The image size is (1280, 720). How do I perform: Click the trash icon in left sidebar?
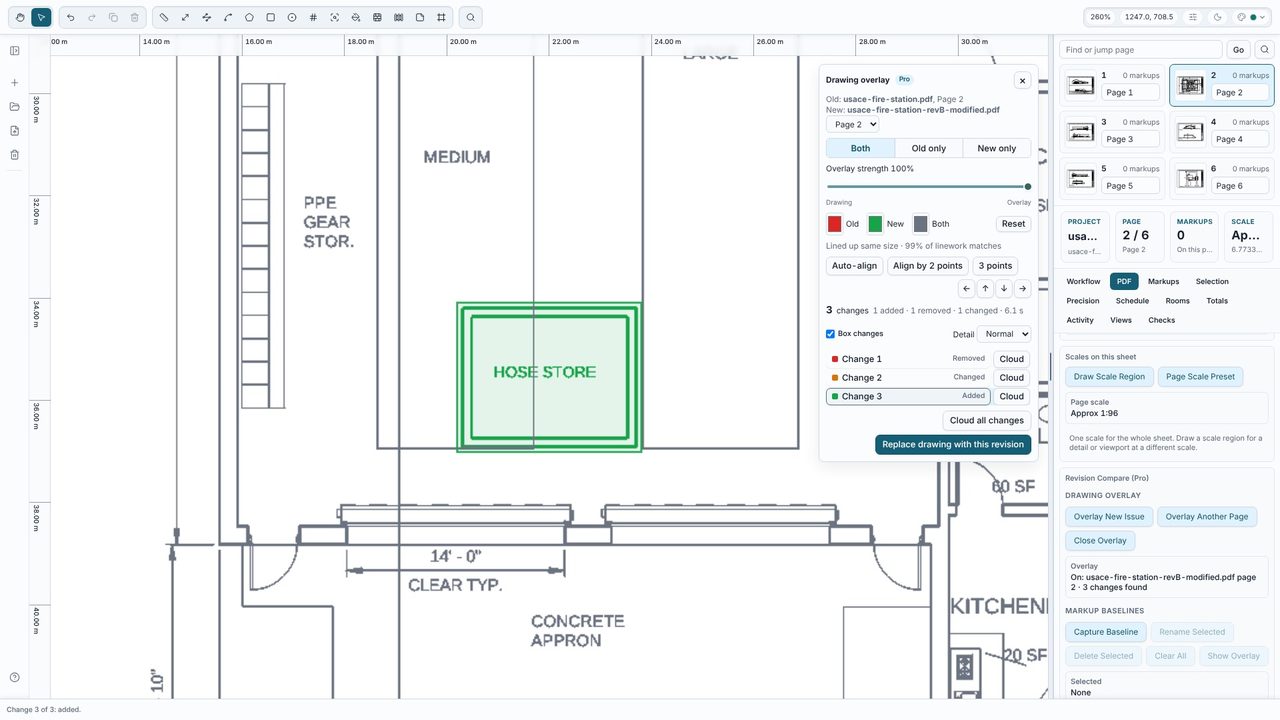[x=15, y=155]
